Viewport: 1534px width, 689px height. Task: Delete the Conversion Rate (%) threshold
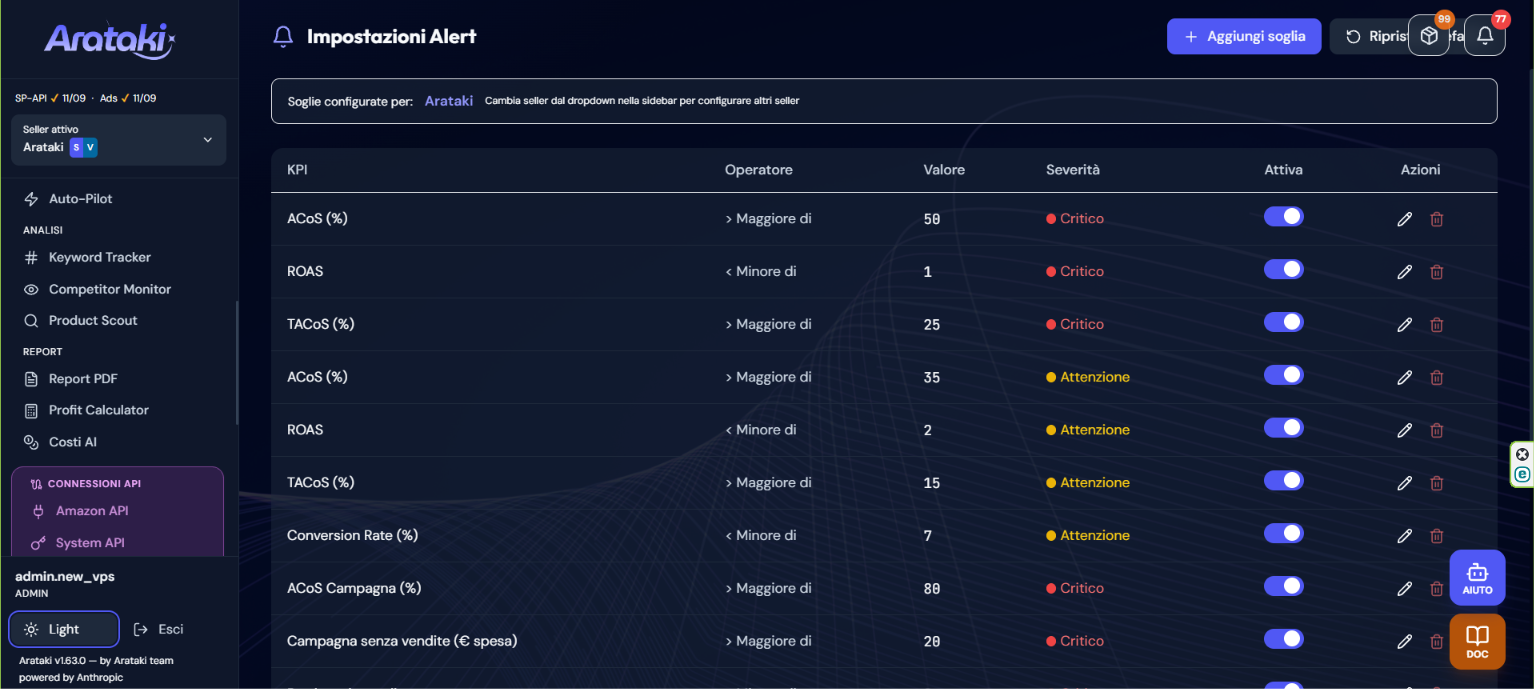[1437, 536]
